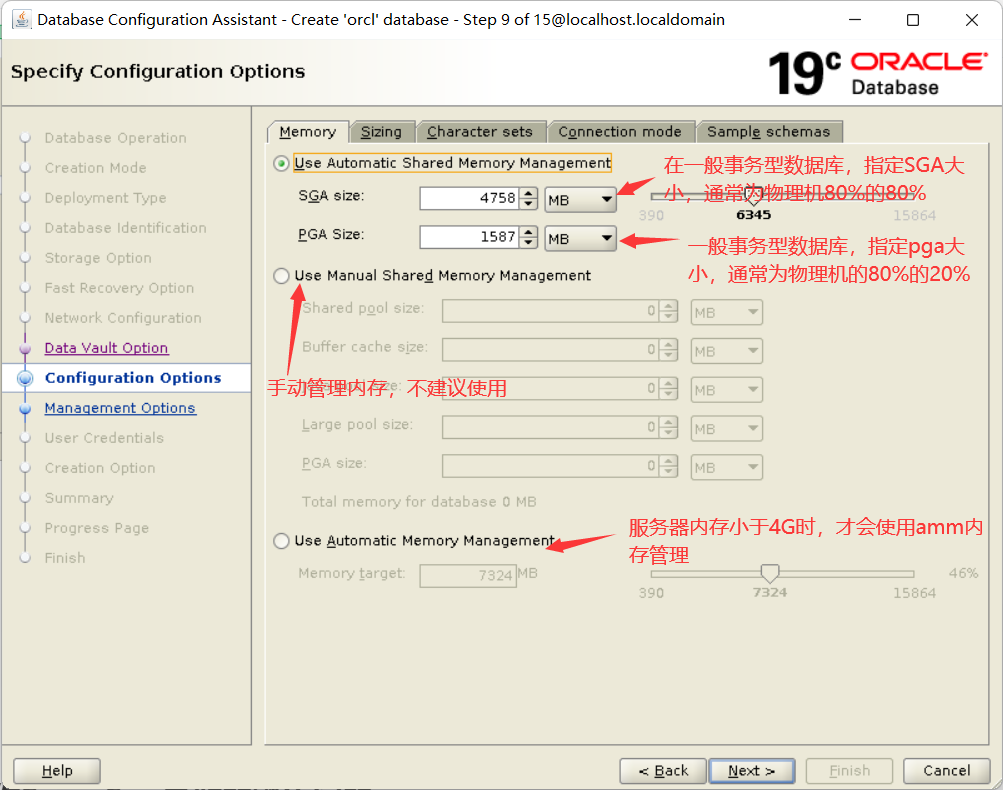Image resolution: width=1003 pixels, height=790 pixels.
Task: Minimize the Database Configuration Assistant window
Action: 855,20
